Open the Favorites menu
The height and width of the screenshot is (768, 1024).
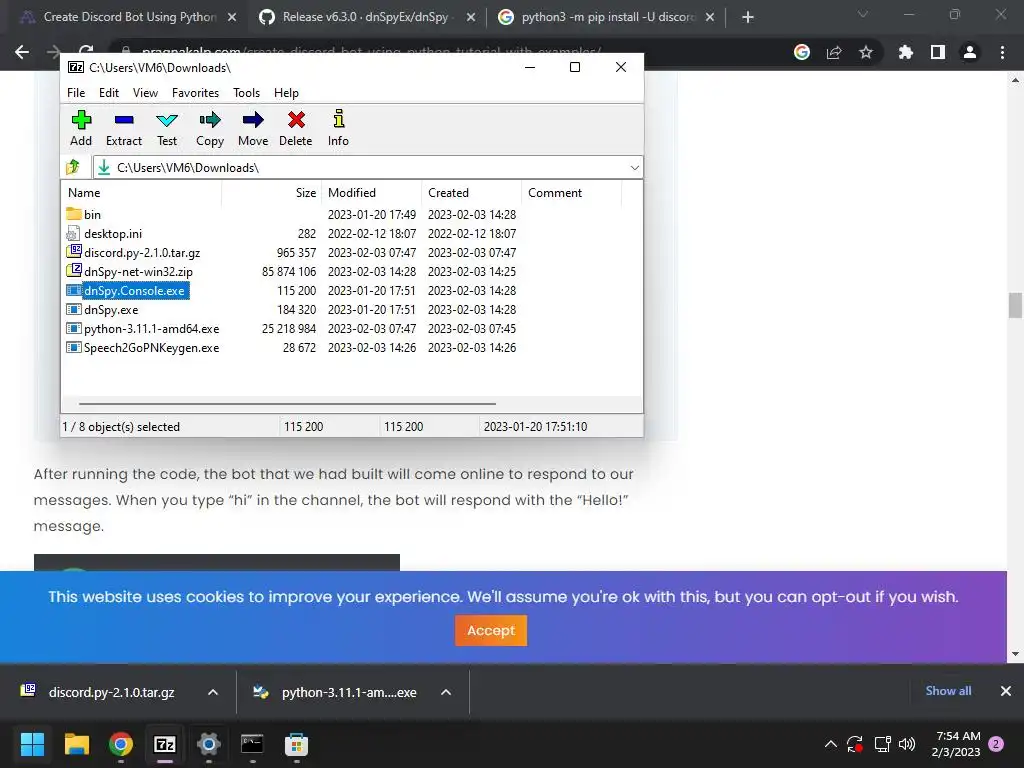click(x=195, y=93)
